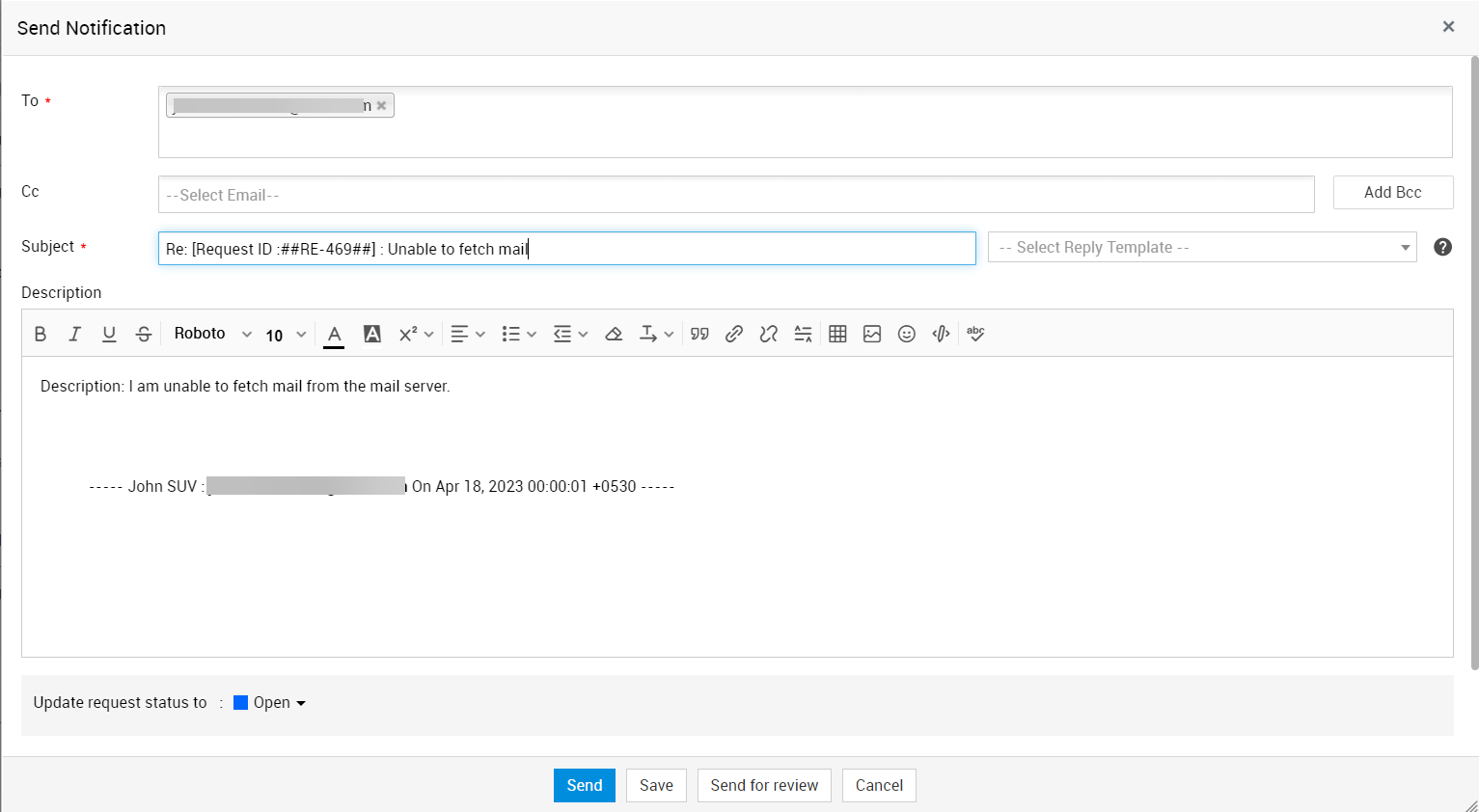Click the Add Bcc button

click(1392, 193)
